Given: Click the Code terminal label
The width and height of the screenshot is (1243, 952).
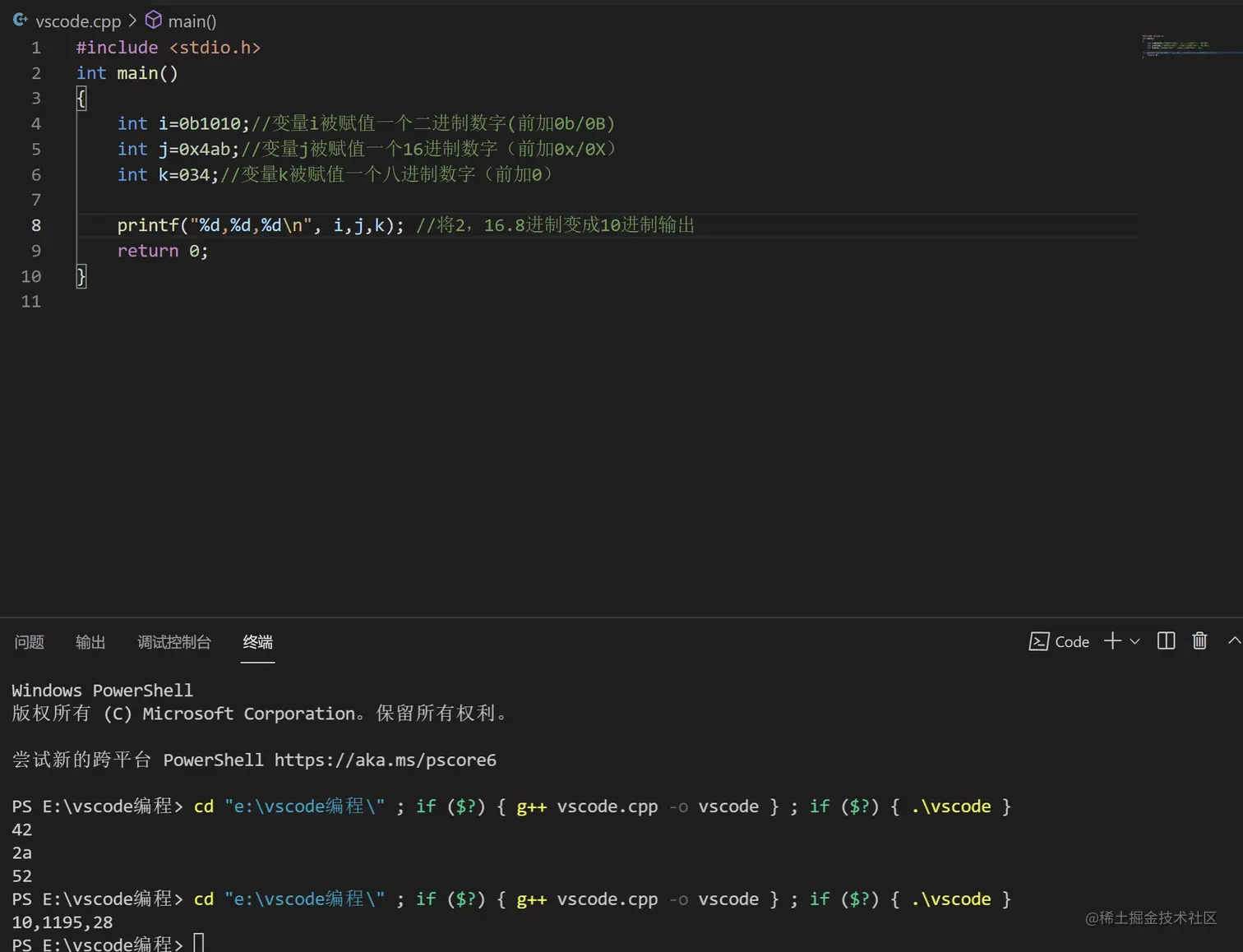Looking at the screenshot, I should [x=1072, y=642].
